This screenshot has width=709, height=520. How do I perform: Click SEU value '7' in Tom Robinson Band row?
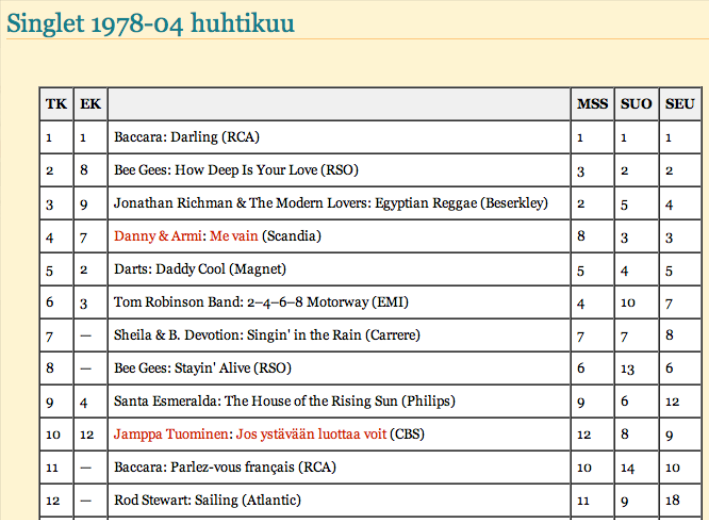click(x=669, y=303)
